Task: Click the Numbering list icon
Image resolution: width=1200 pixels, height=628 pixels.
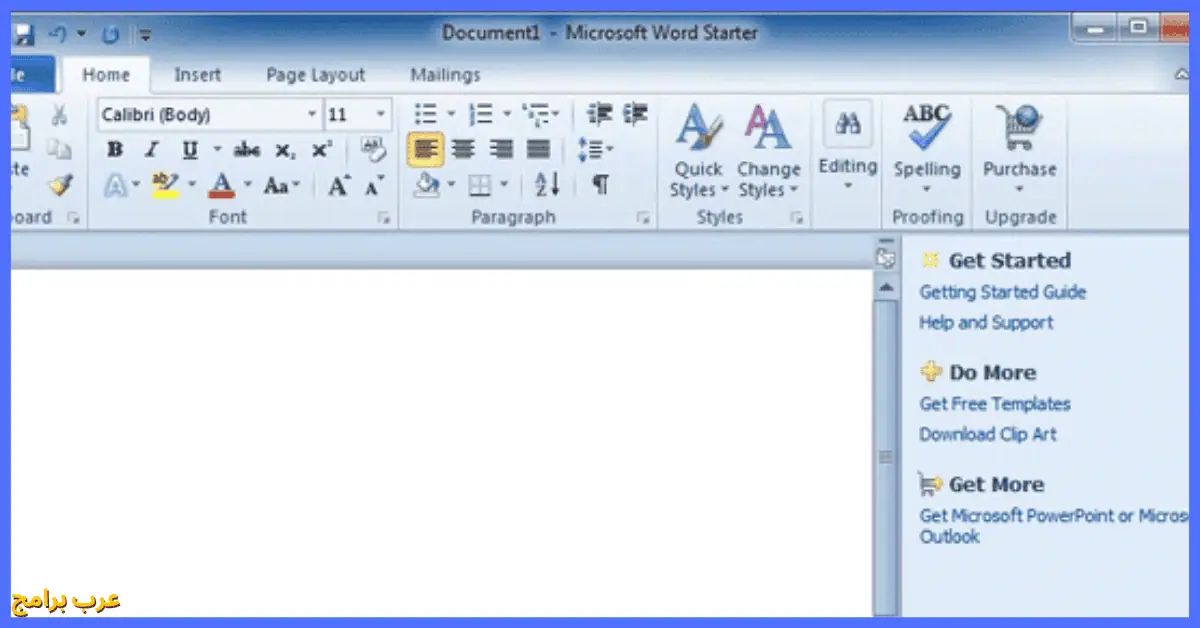Action: tap(481, 114)
